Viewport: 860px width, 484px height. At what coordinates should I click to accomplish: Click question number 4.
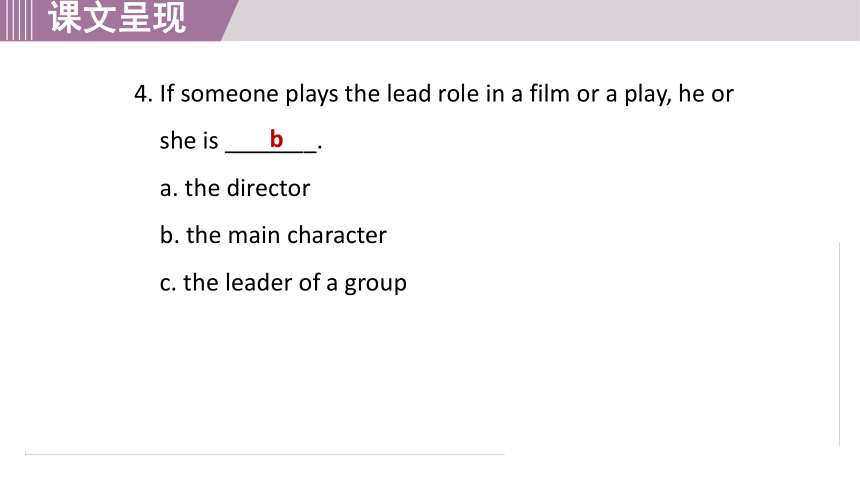coord(143,94)
